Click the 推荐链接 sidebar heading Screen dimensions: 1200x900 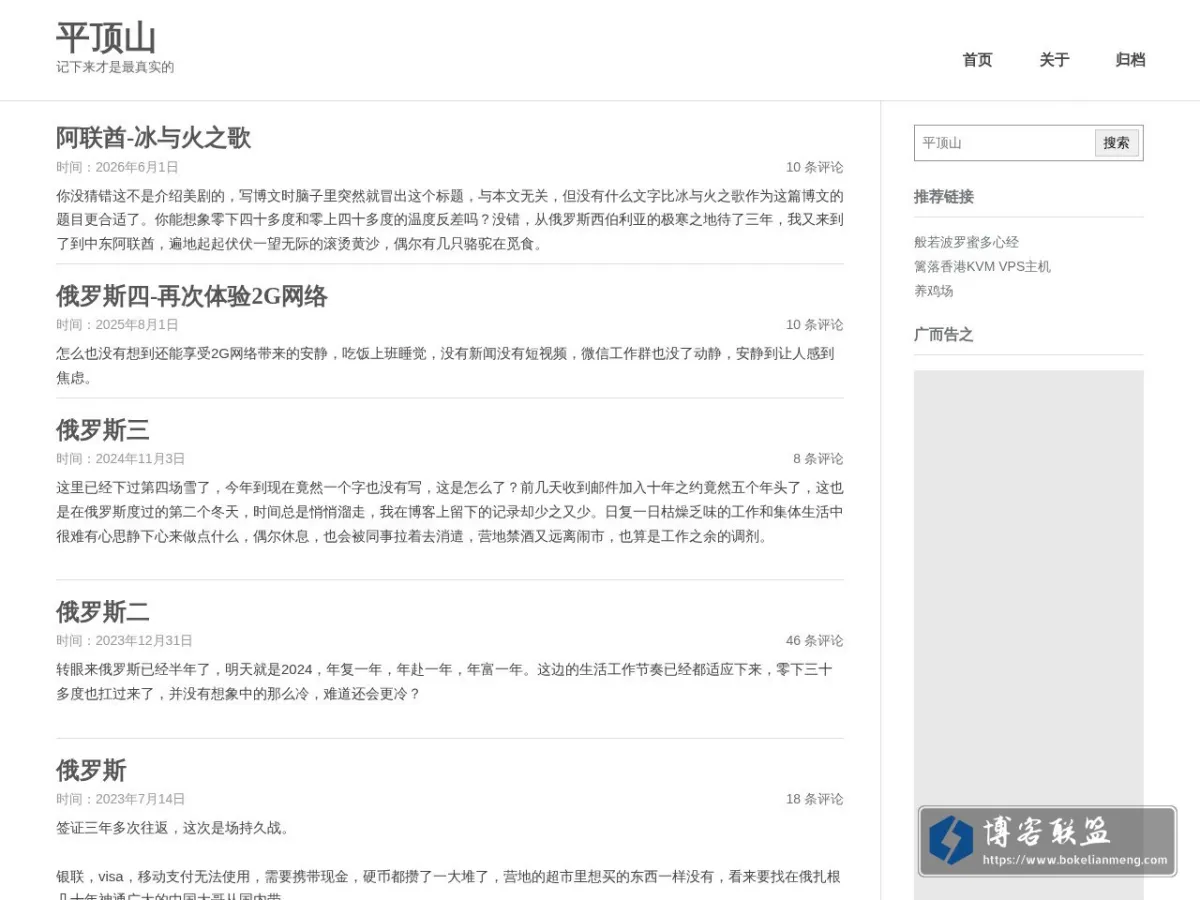(x=943, y=196)
